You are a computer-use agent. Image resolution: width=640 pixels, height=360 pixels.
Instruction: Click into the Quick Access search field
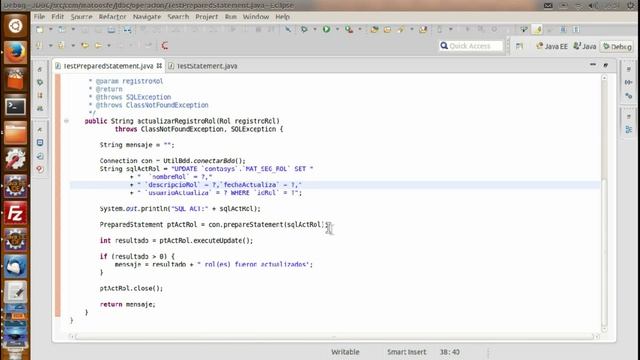[471, 46]
